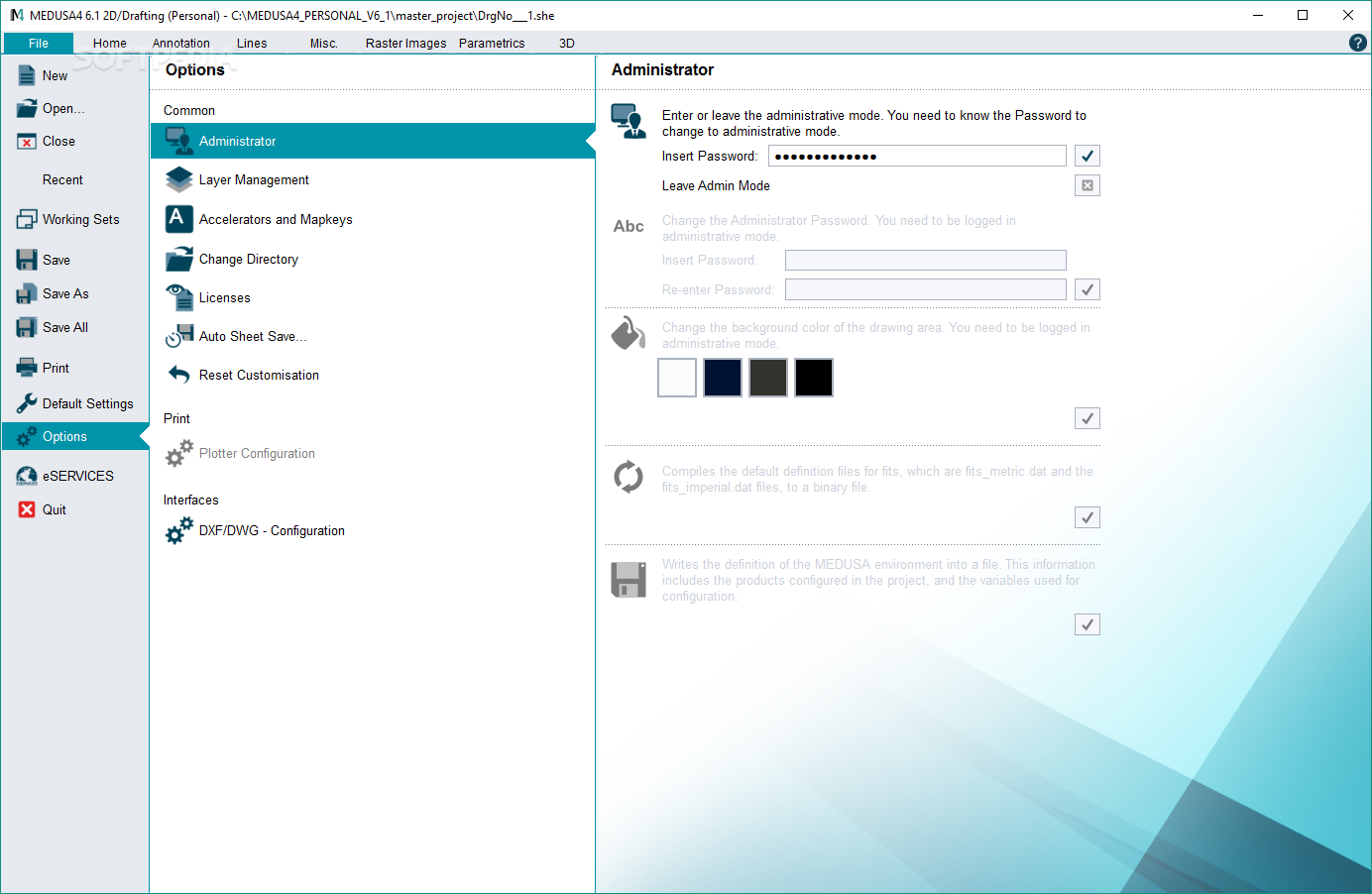Click the Default Settings wrench icon

point(27,403)
